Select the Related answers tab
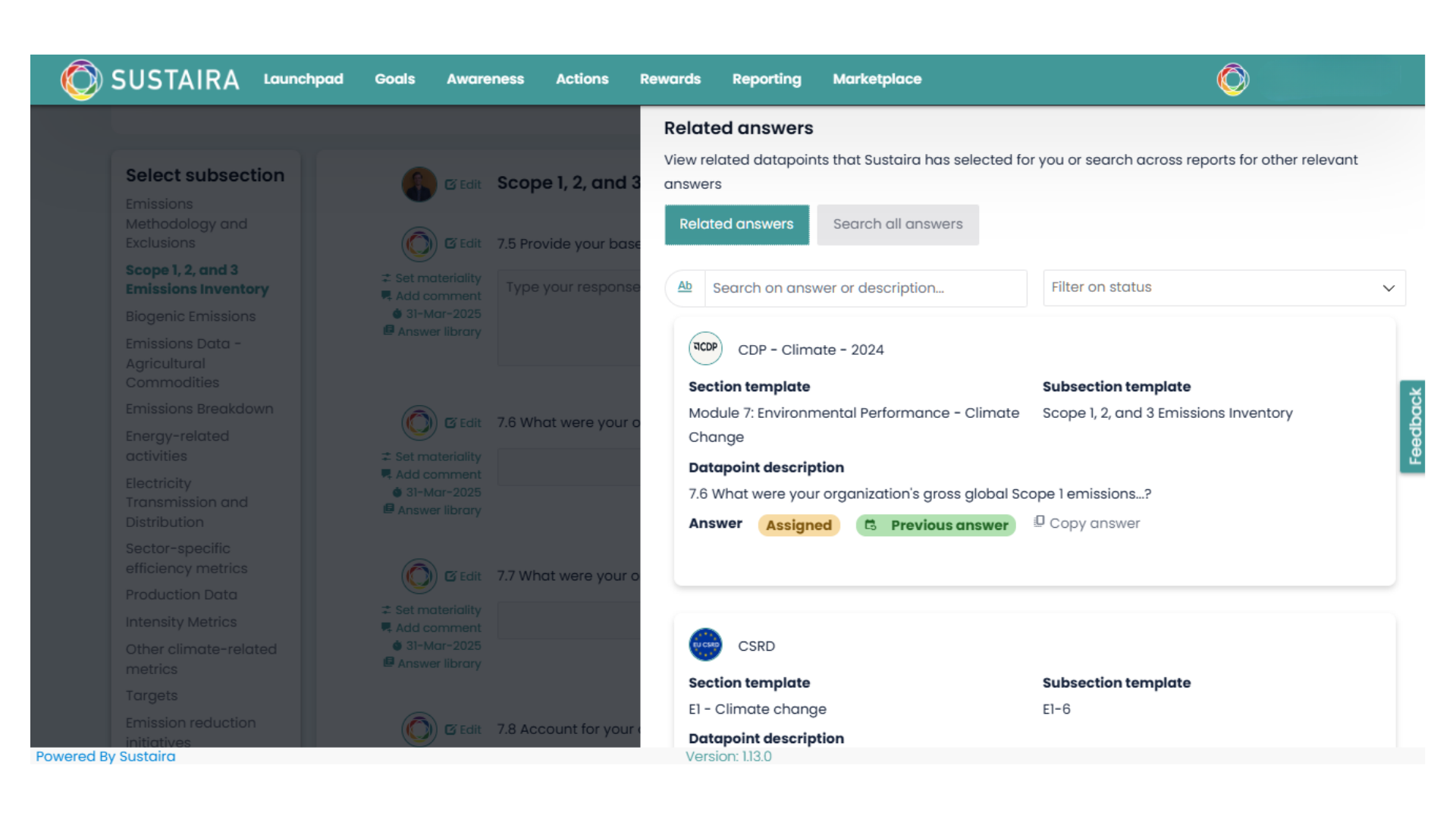 point(736,224)
